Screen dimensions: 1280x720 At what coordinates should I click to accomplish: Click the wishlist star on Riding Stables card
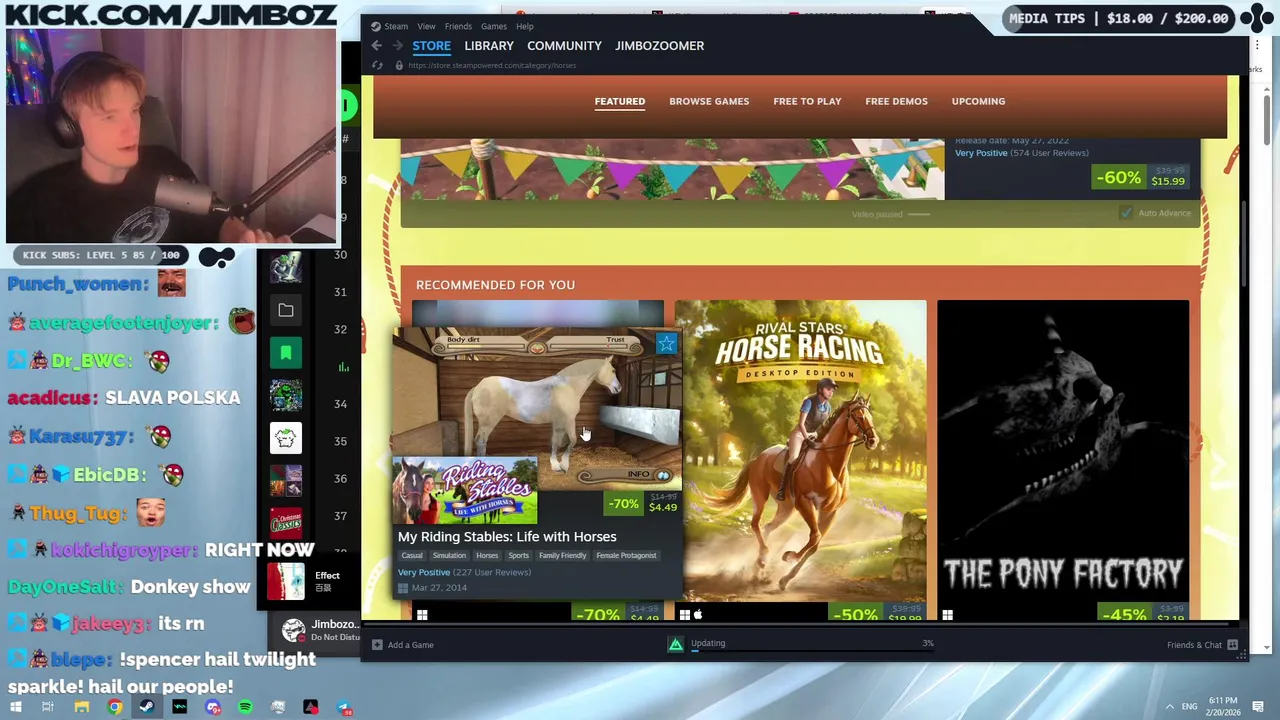coord(666,345)
